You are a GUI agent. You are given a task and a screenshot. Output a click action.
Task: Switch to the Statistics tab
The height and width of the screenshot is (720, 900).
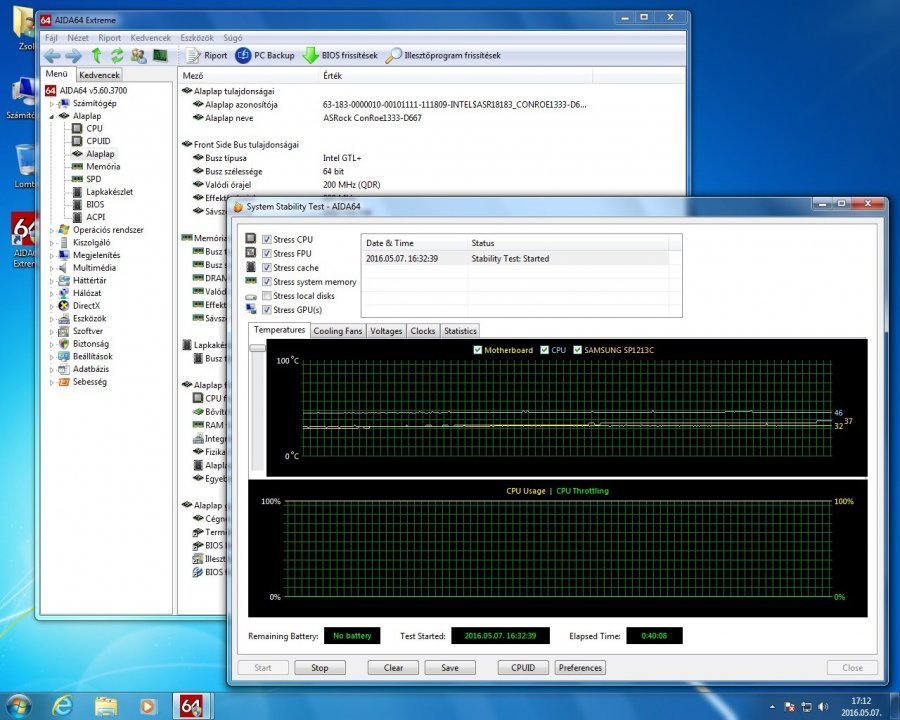pos(460,331)
